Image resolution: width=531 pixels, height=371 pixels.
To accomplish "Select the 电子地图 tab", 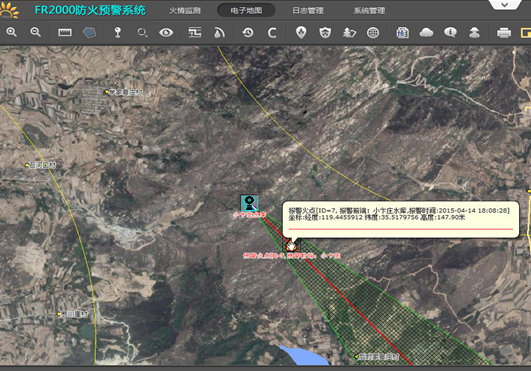I will pos(246,10).
